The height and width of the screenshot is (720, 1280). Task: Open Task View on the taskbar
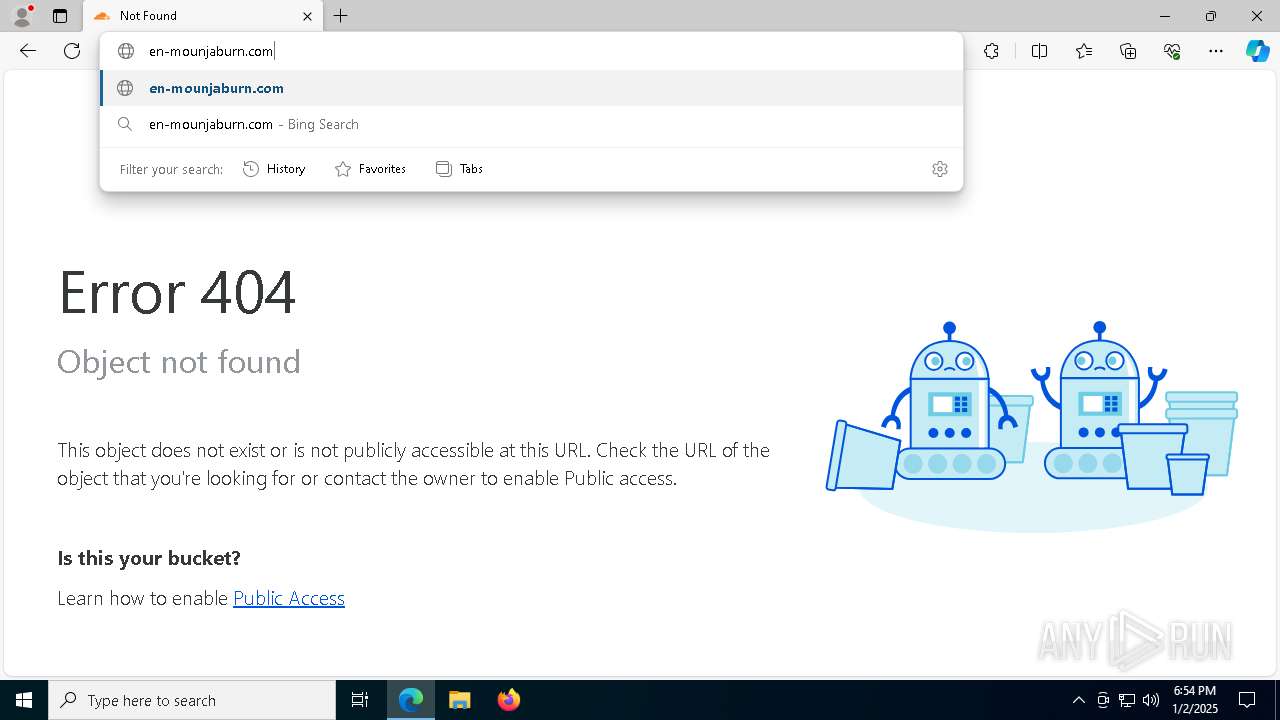pyautogui.click(x=360, y=700)
